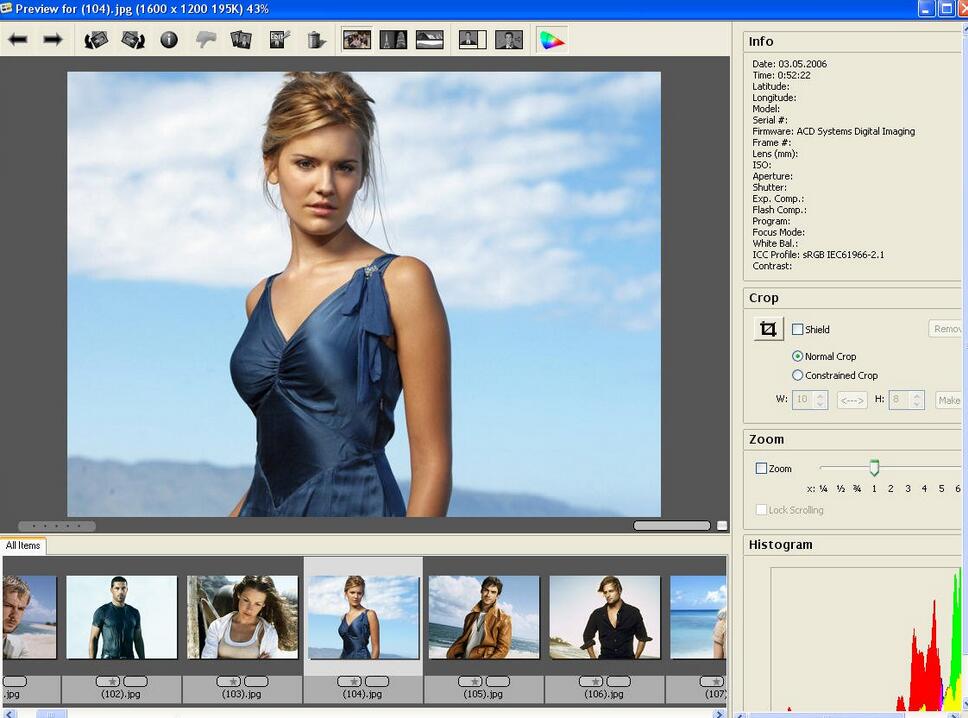Viewport: 968px width, 718px height.
Task: Select the (102).jpg thumbnail of man in t-shirt
Action: (x=122, y=617)
